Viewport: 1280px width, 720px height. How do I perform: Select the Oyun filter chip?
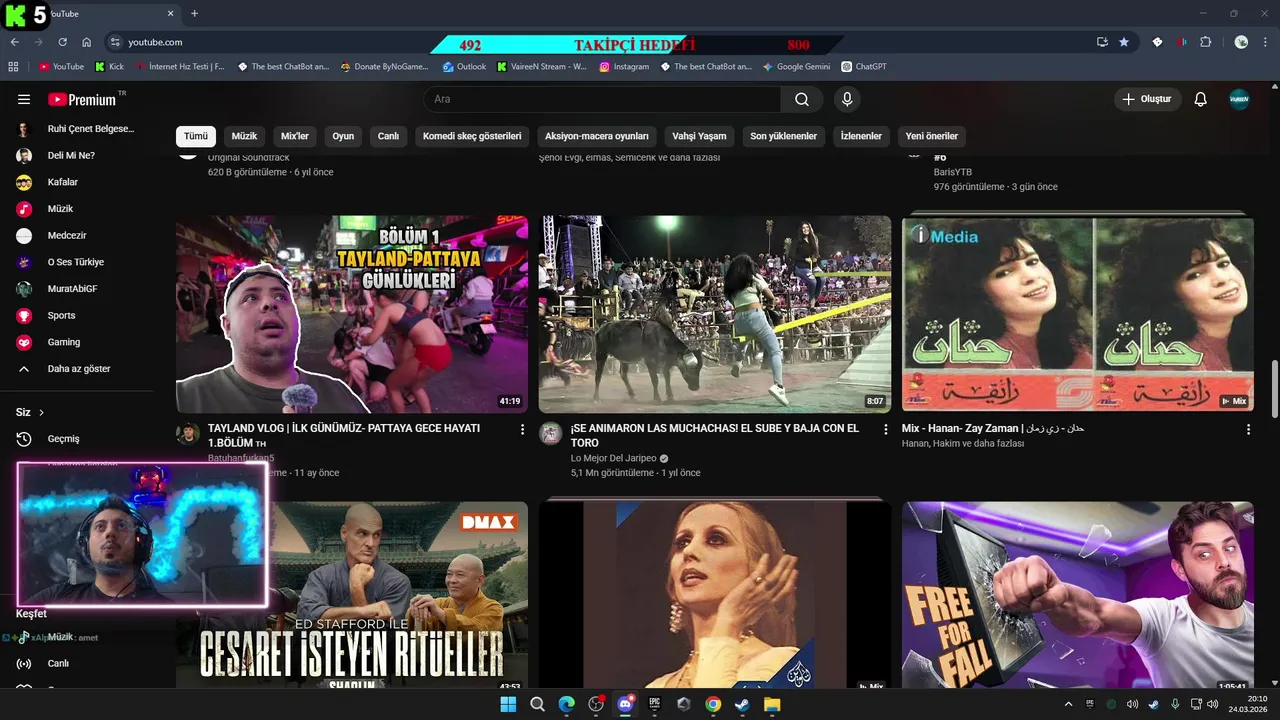(x=343, y=136)
